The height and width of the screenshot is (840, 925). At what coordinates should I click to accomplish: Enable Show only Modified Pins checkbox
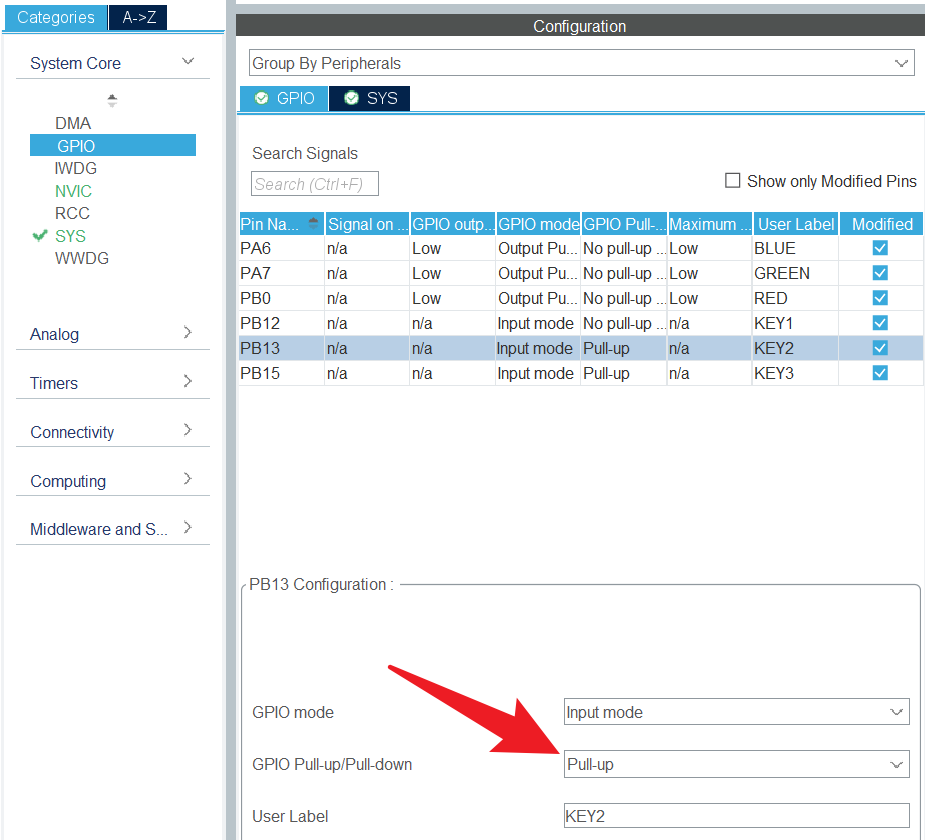tap(733, 181)
